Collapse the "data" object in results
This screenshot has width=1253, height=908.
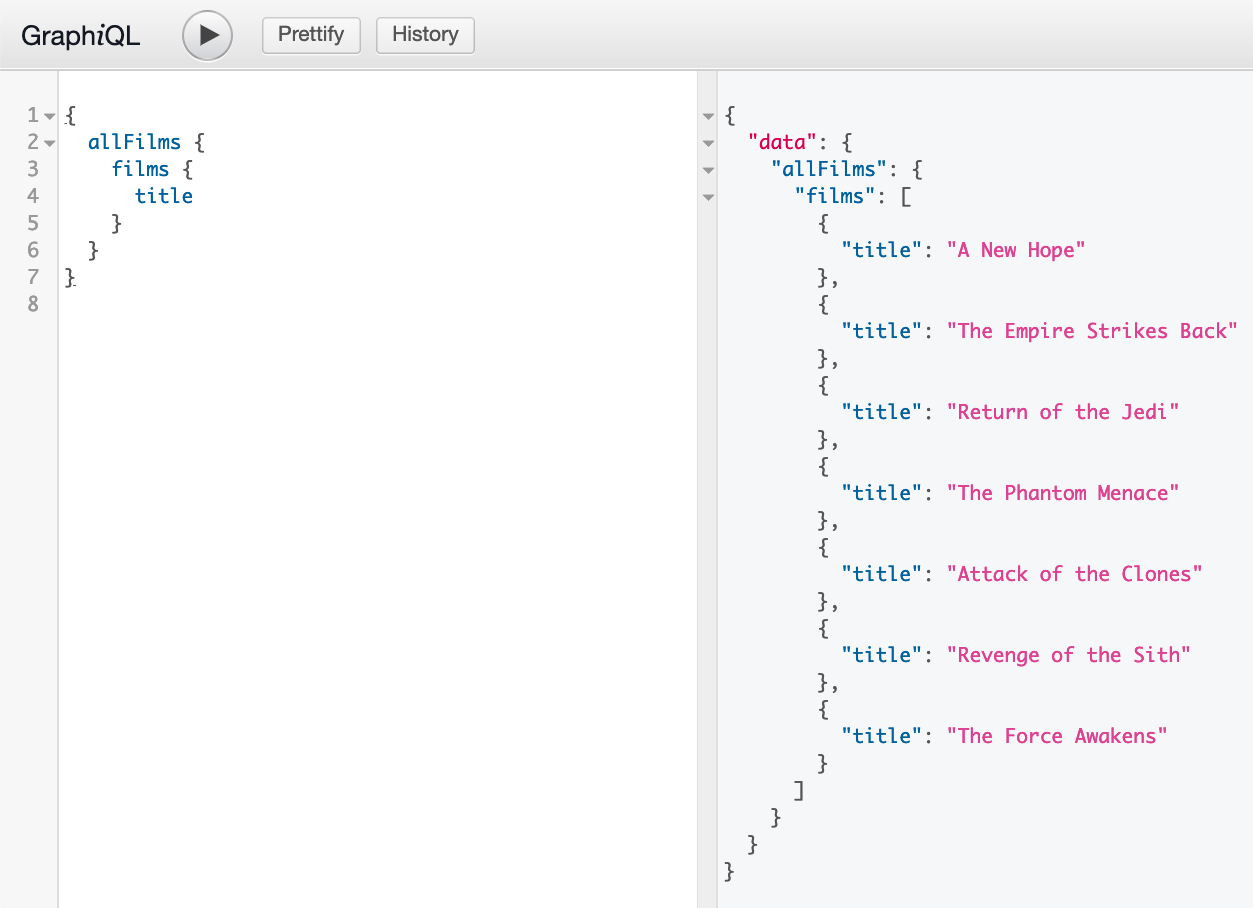(x=709, y=143)
